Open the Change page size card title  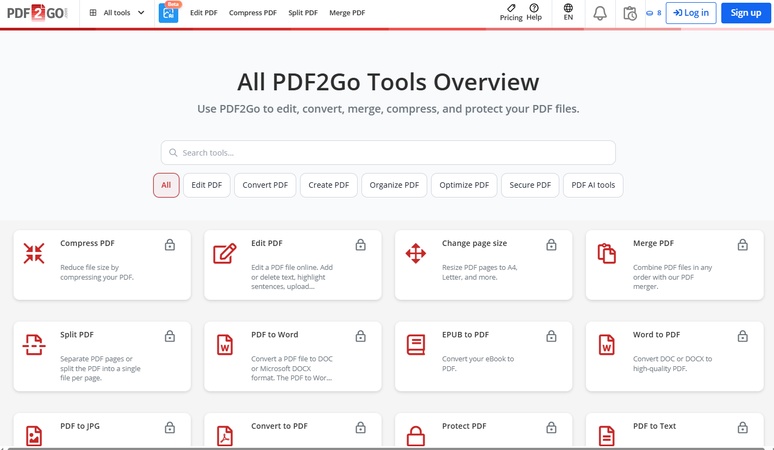(x=474, y=243)
